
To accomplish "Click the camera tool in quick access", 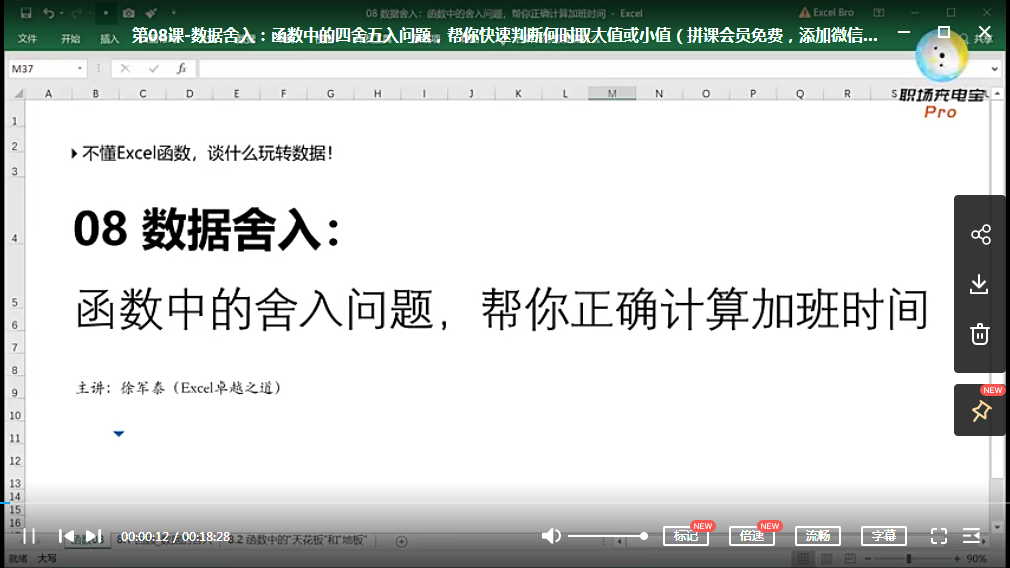I will coord(129,13).
